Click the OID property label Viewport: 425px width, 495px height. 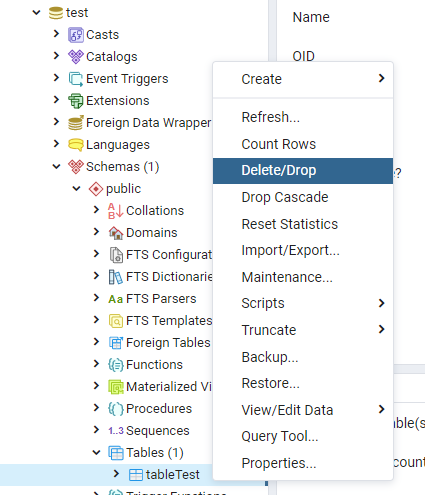(304, 56)
